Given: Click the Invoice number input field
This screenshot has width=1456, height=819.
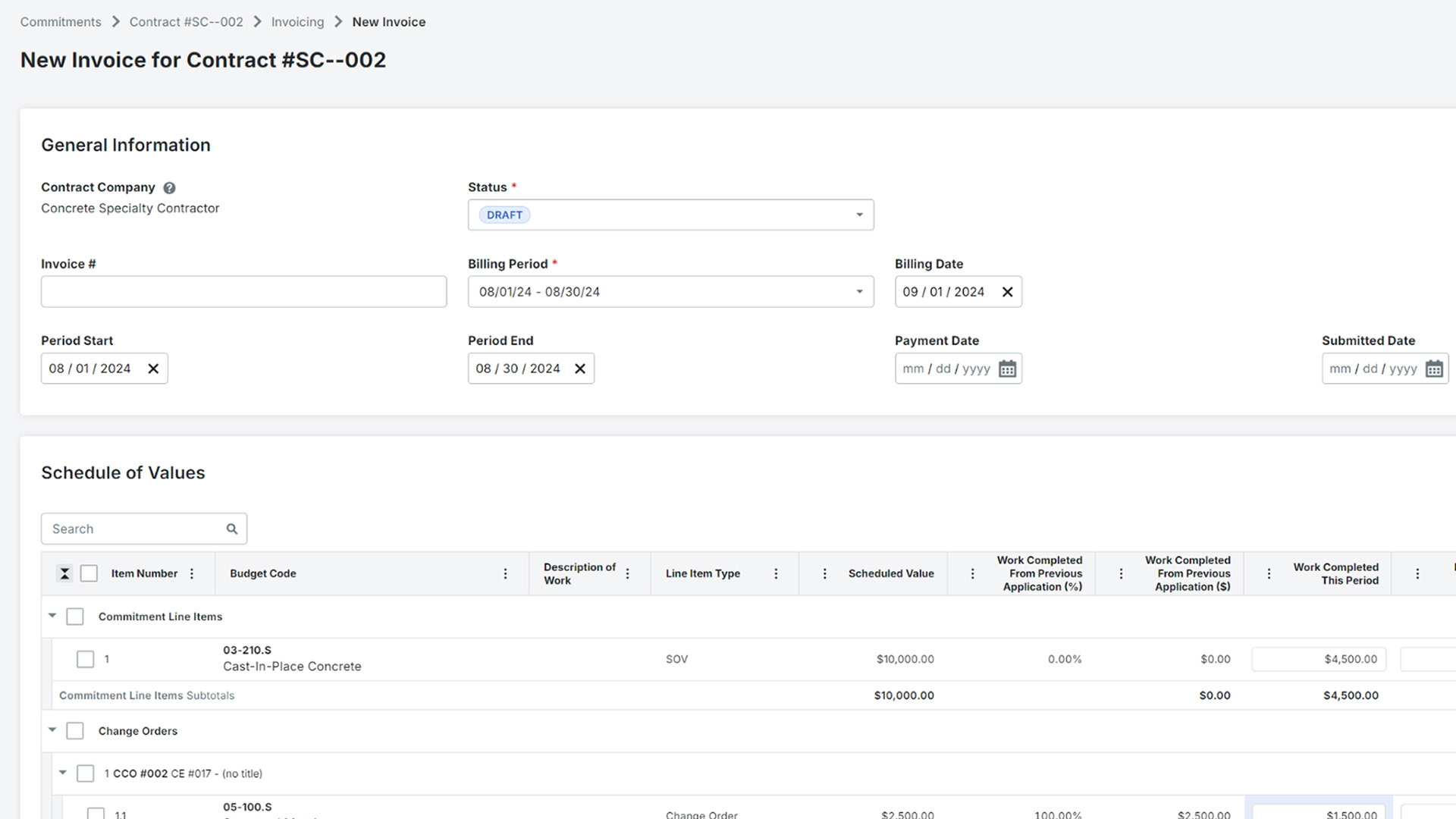Looking at the screenshot, I should click(x=244, y=291).
